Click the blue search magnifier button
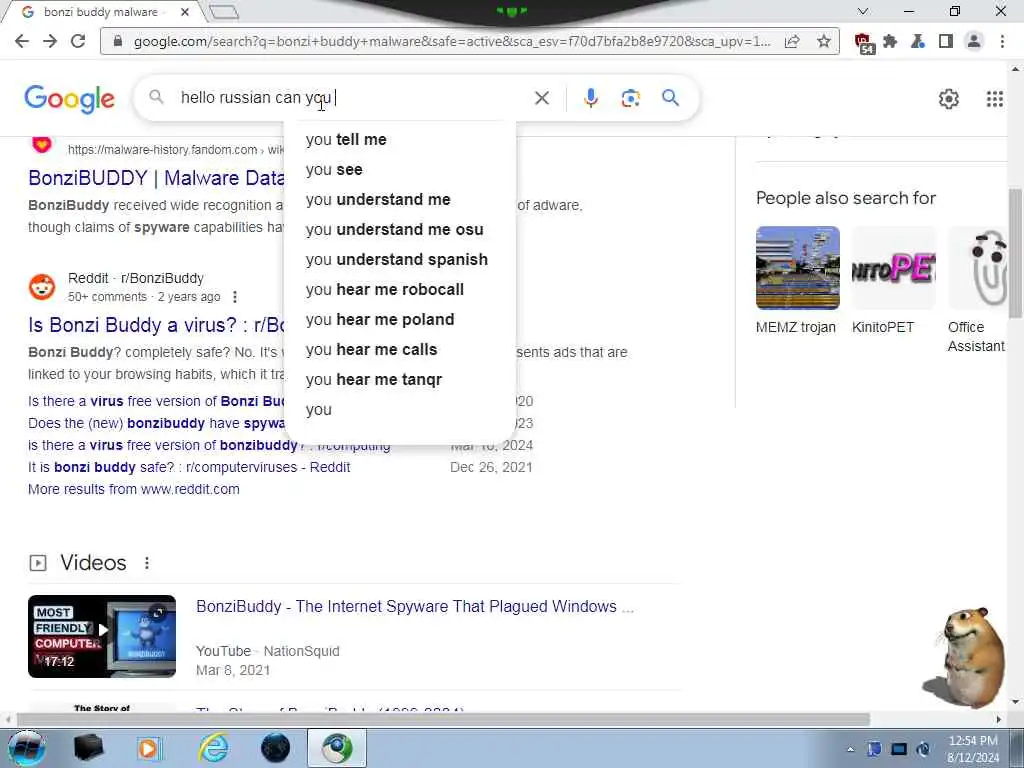 pos(670,98)
